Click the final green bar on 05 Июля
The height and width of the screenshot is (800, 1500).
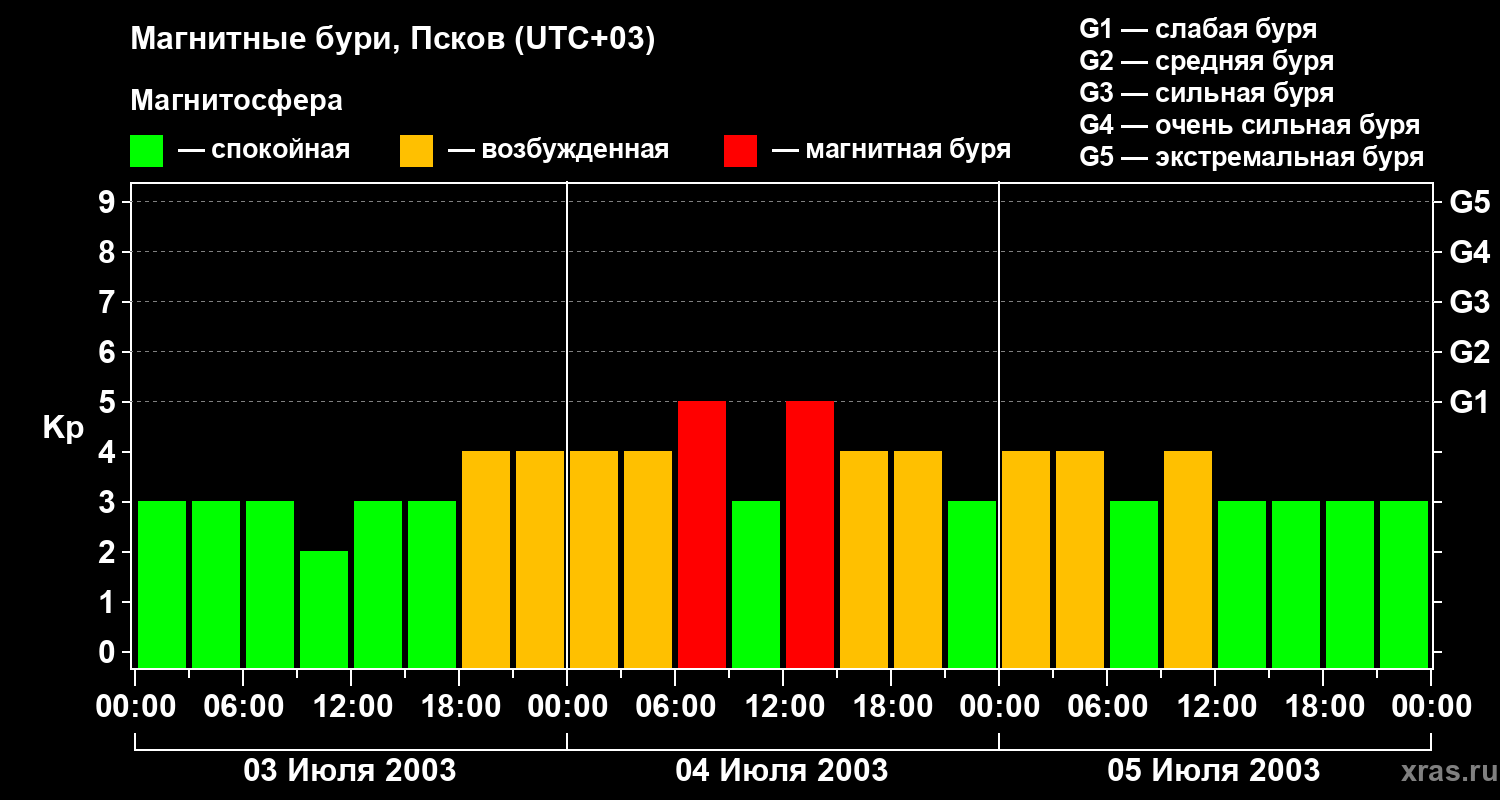1404,584
